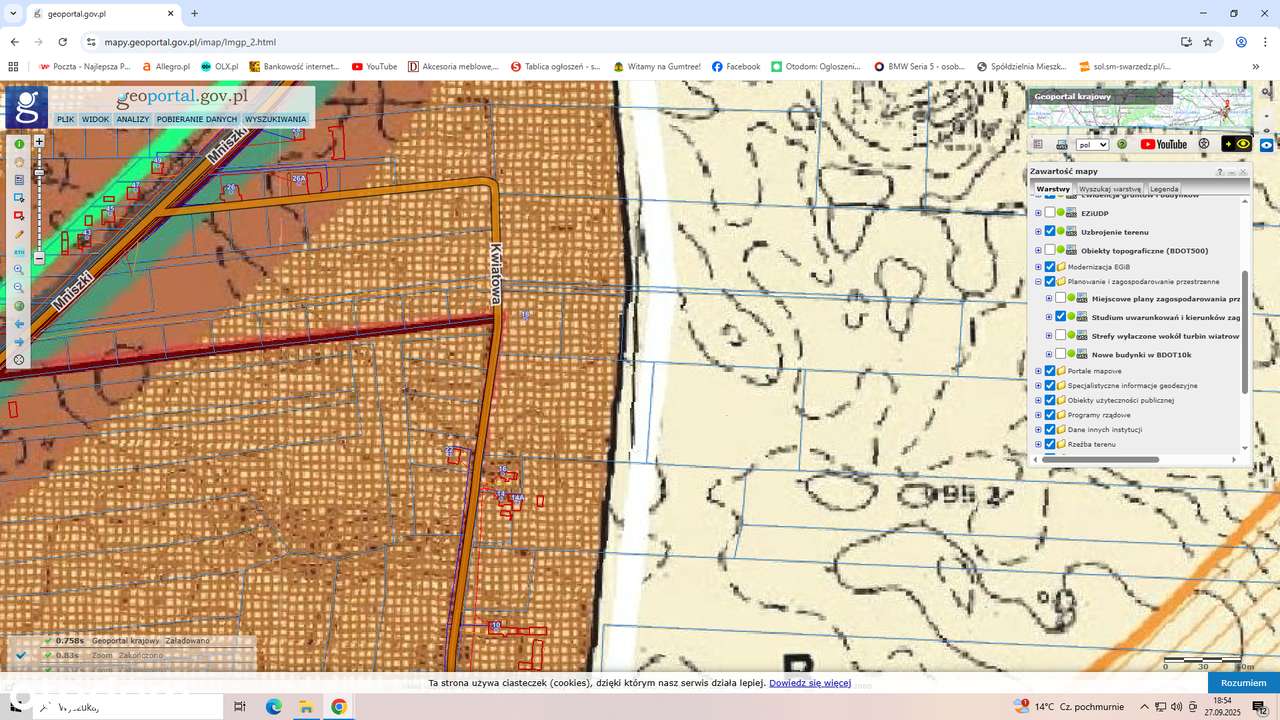Open the 'Dowiedz się więcej' cookies link

coord(810,683)
